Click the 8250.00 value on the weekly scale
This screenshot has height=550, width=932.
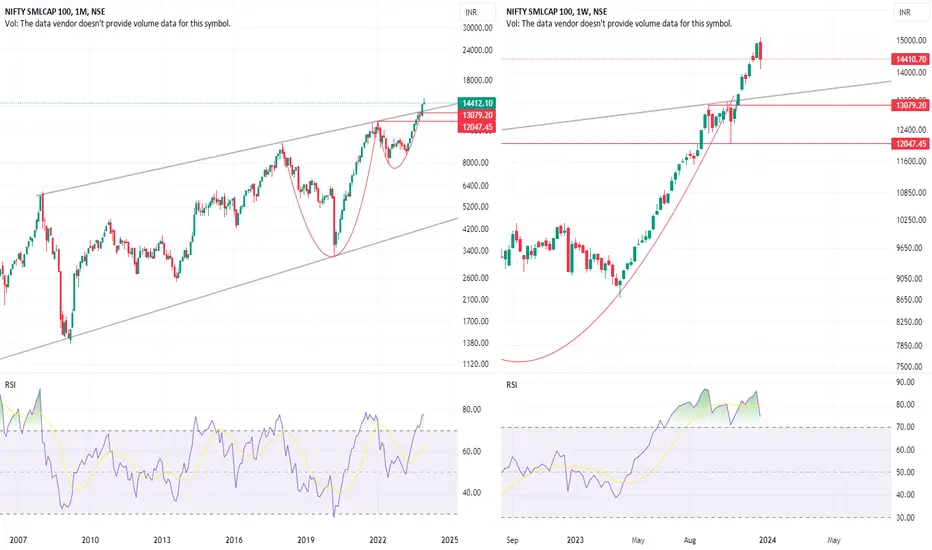point(909,322)
